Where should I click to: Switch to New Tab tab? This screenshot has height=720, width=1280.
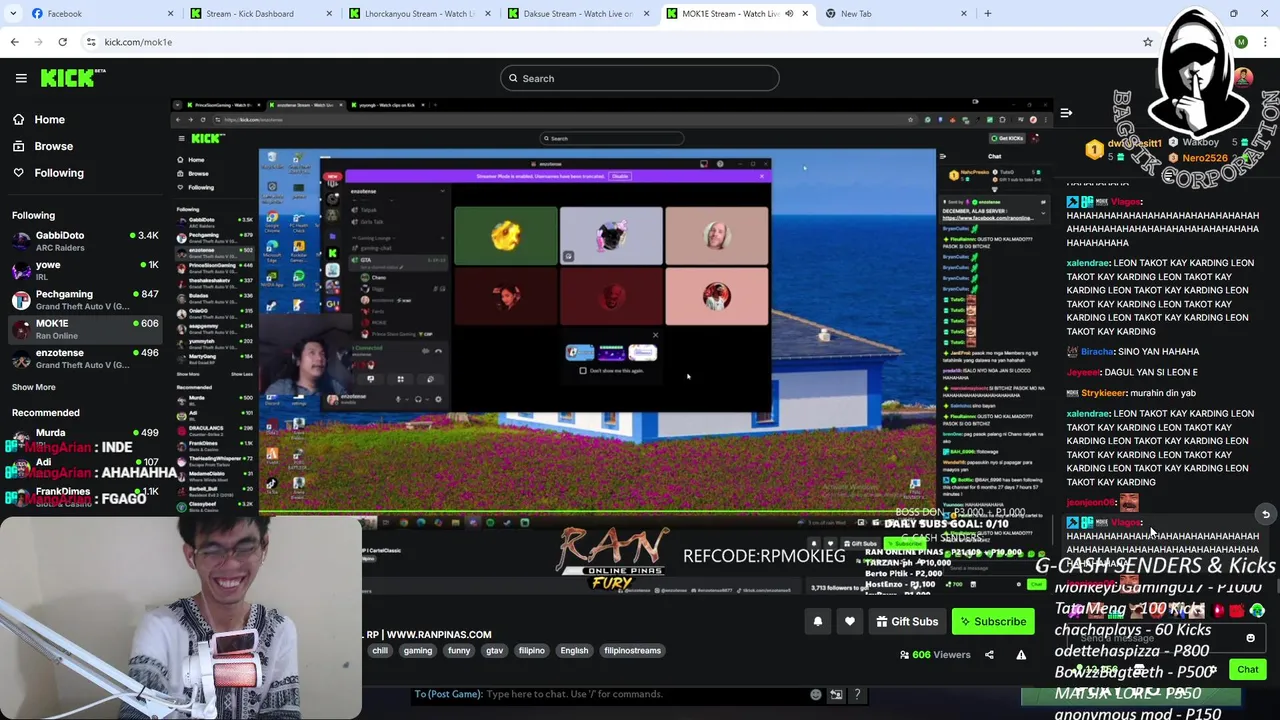(895, 13)
